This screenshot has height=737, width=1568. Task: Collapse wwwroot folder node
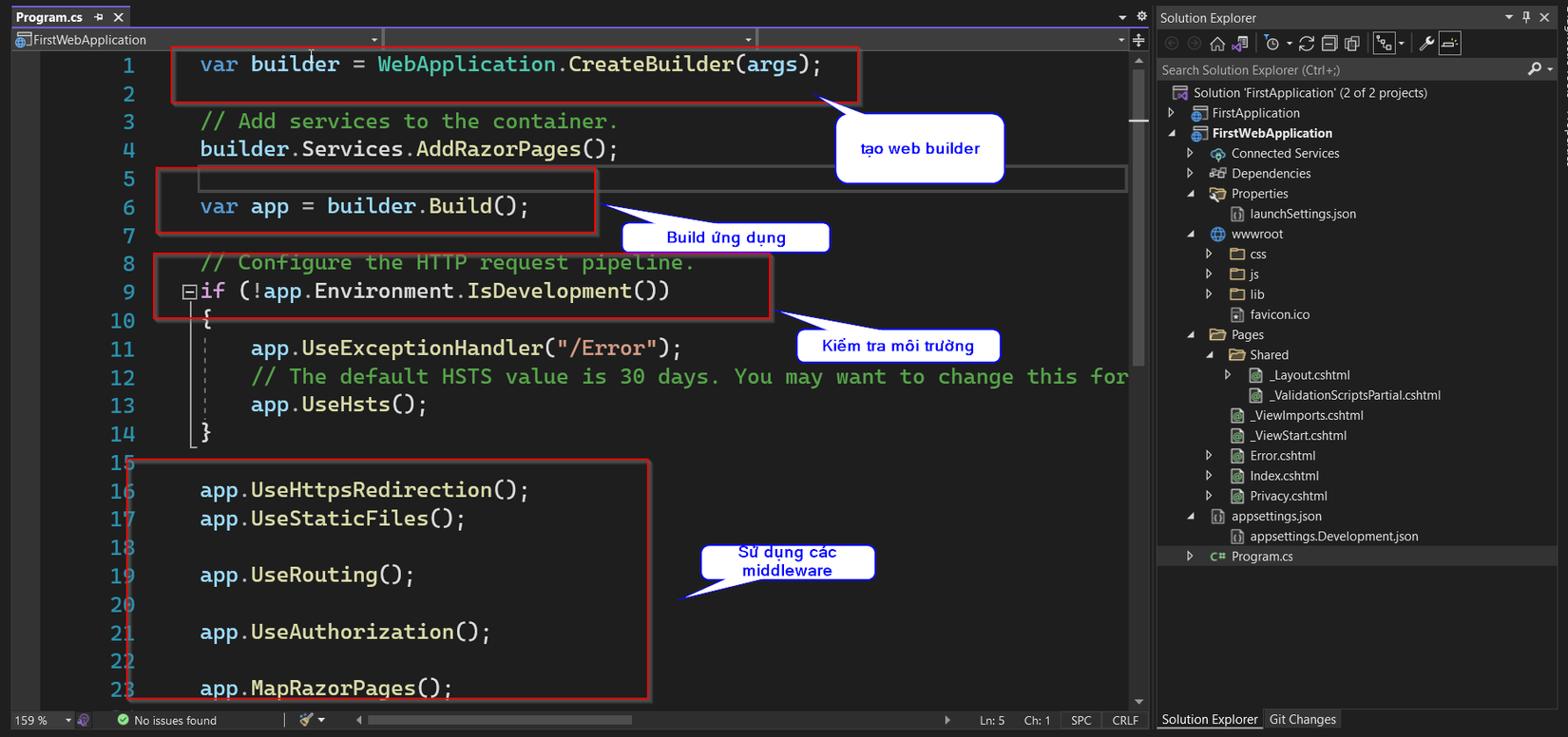tap(1190, 234)
